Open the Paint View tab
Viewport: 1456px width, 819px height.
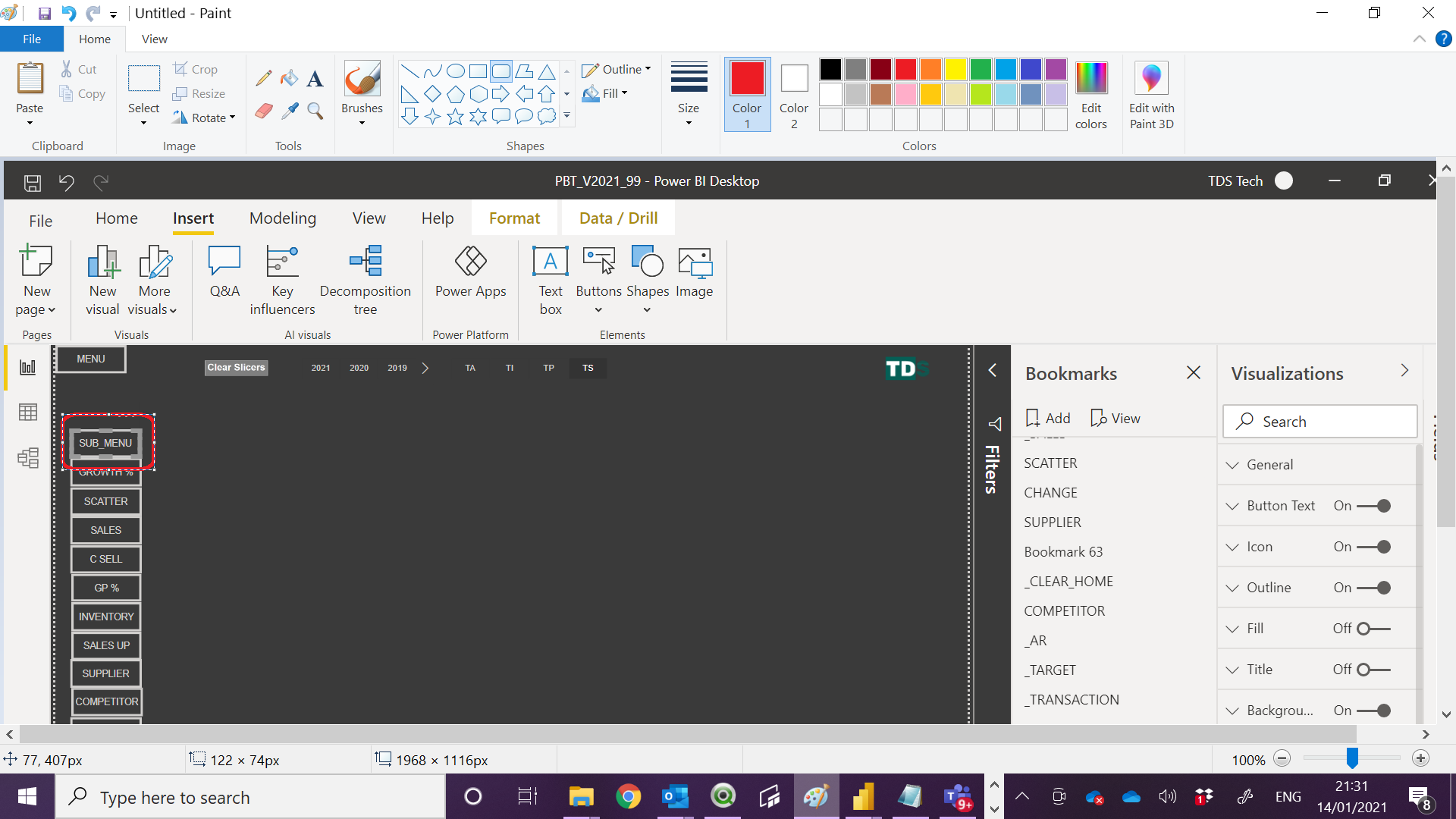tap(155, 39)
